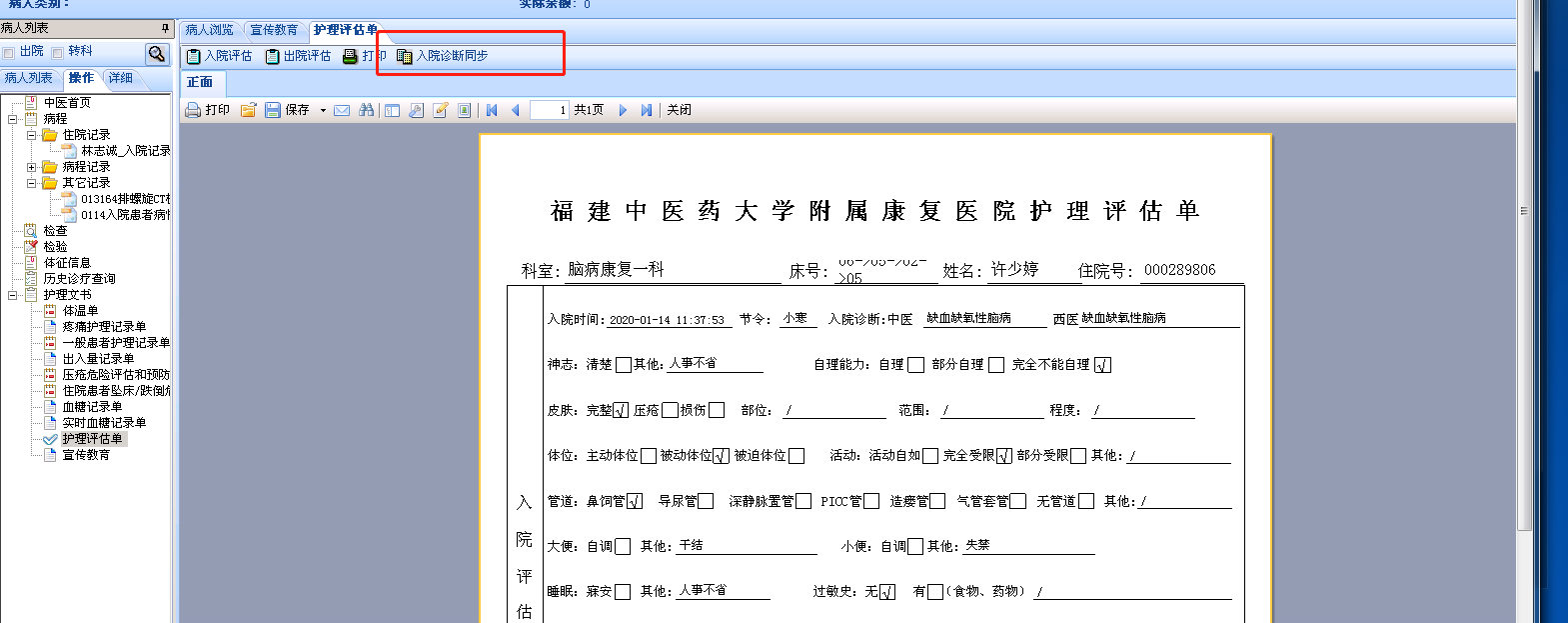Viewport: 1568px width, 623px height.
Task: Expand the 病程记录 folder
Action: click(x=31, y=167)
